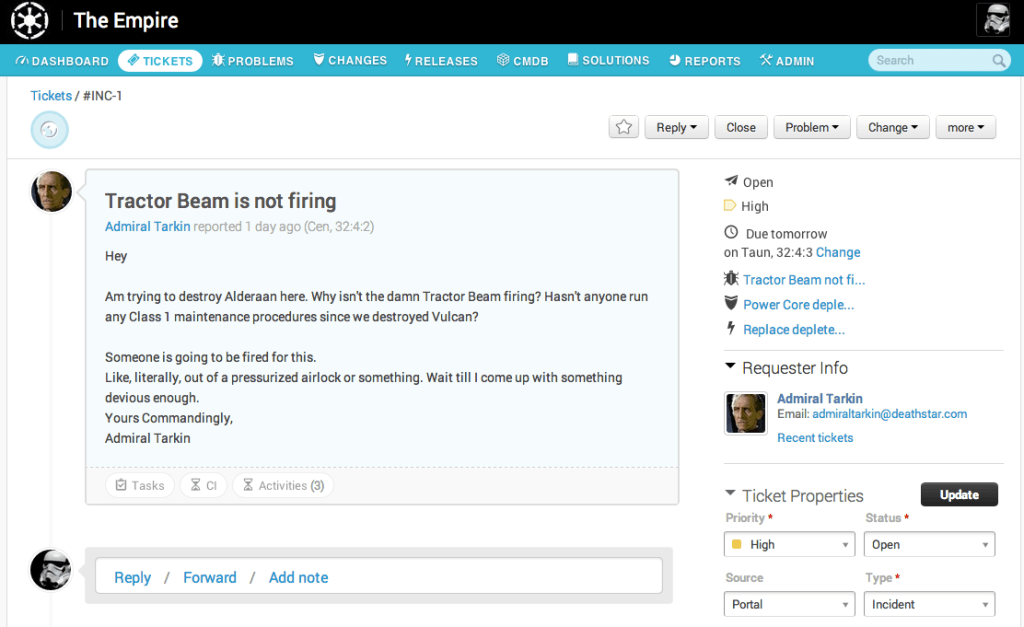Open the Priority combo box showing High
The width and height of the screenshot is (1024, 627).
789,545
